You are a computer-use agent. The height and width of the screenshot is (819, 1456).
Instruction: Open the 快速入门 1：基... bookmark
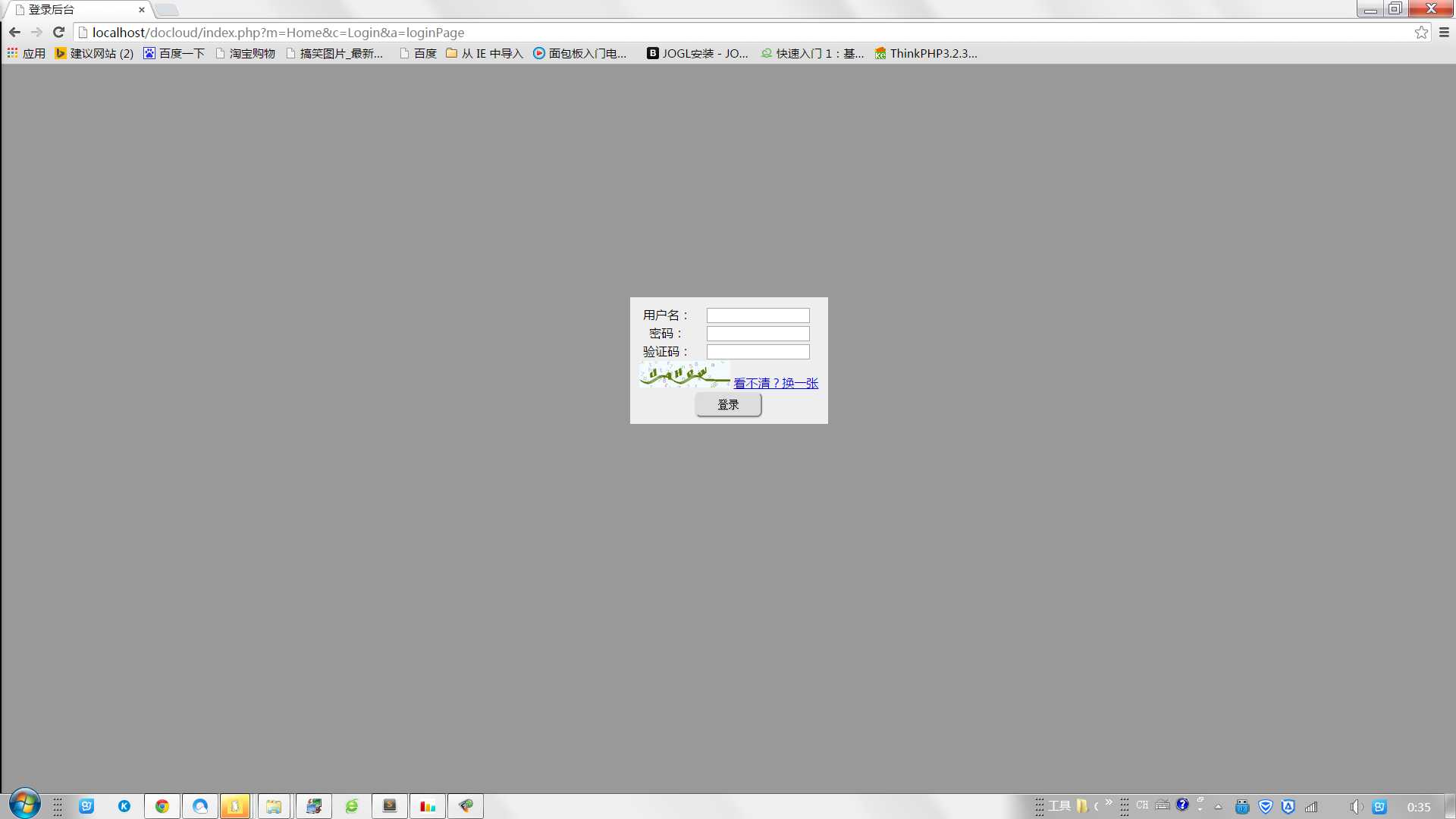[x=812, y=53]
